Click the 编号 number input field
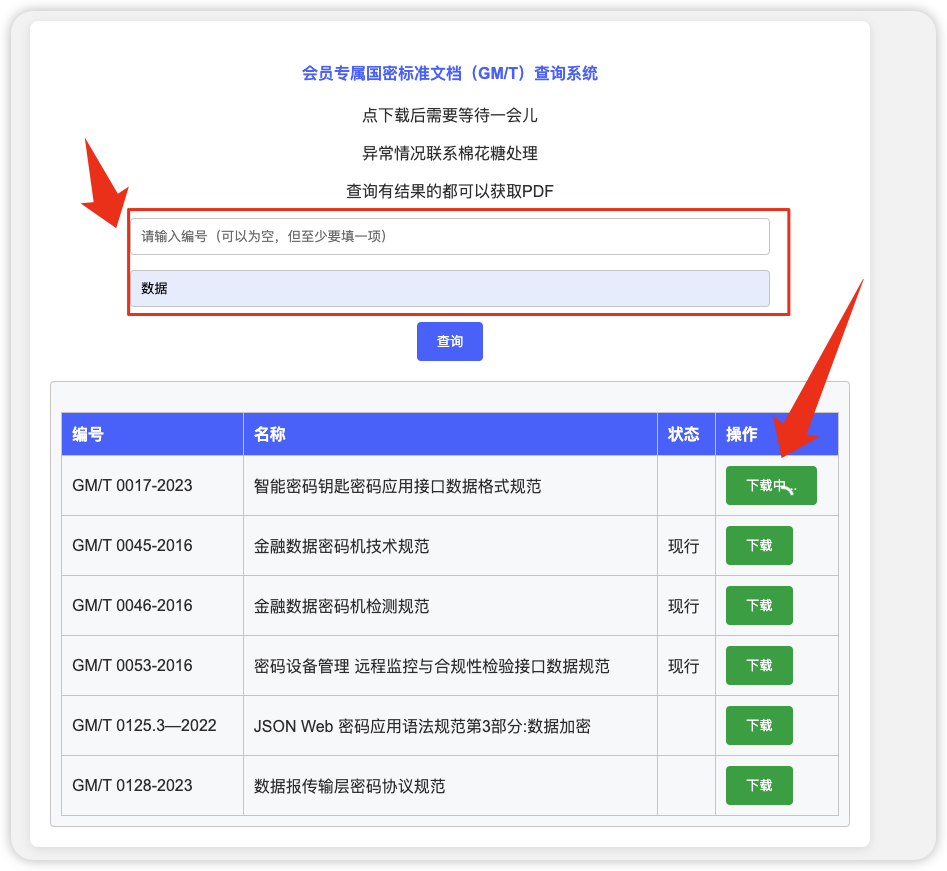This screenshot has height=871, width=947. (x=450, y=236)
